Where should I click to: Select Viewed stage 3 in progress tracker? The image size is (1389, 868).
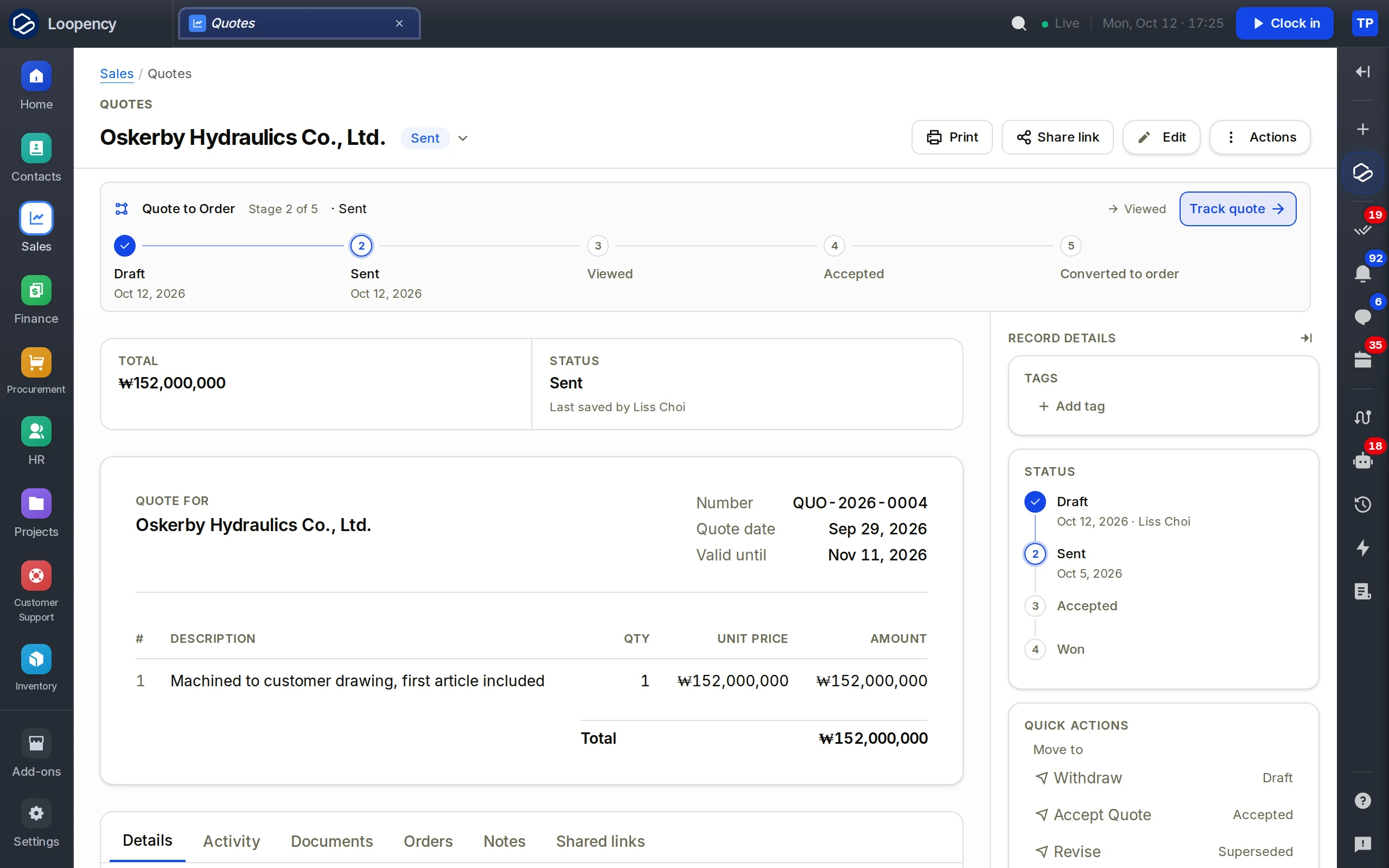pyautogui.click(x=597, y=246)
